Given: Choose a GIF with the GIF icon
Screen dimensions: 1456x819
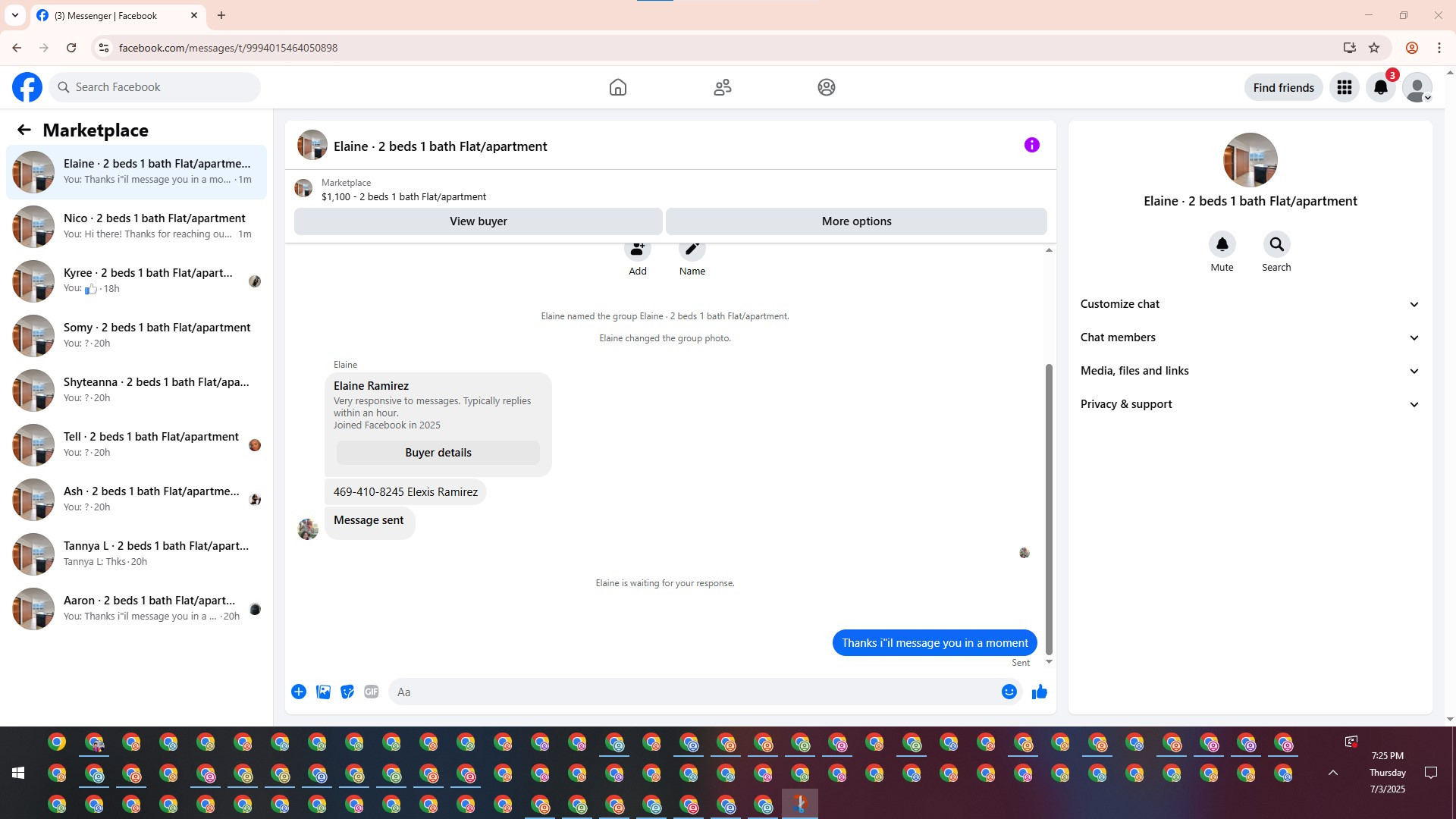Looking at the screenshot, I should [x=371, y=692].
